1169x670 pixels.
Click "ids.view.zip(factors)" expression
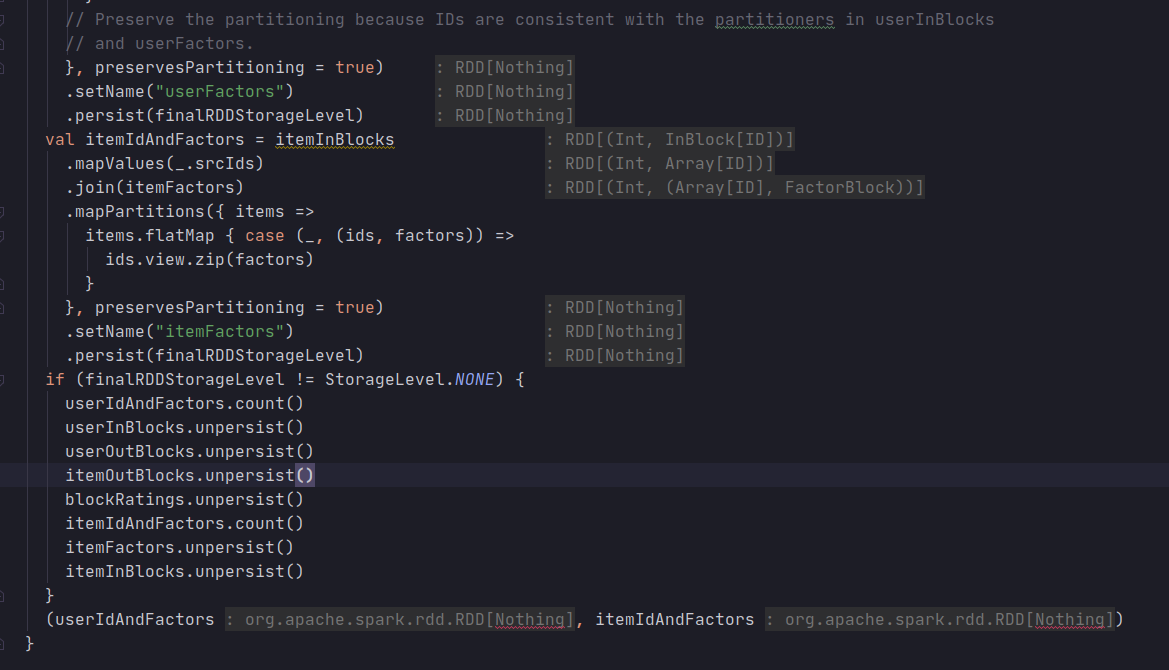point(209,259)
